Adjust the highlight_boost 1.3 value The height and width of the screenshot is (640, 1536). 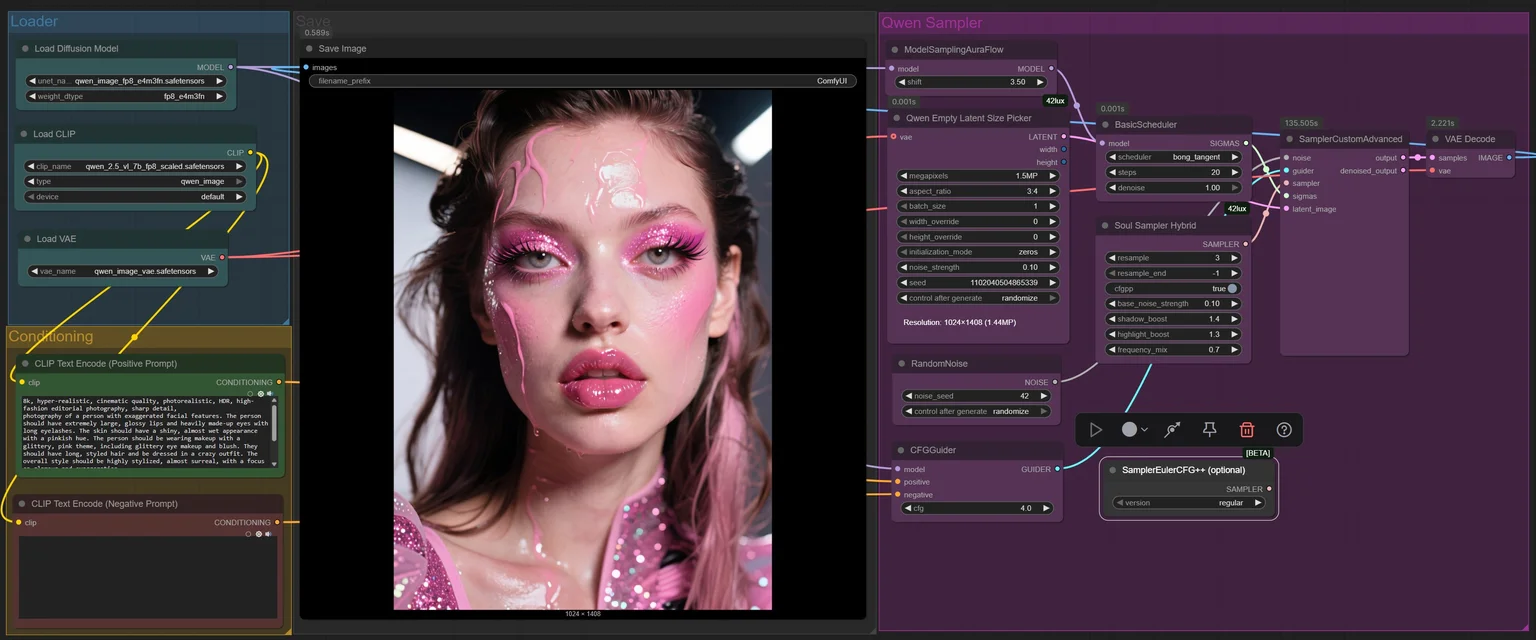pos(1174,334)
